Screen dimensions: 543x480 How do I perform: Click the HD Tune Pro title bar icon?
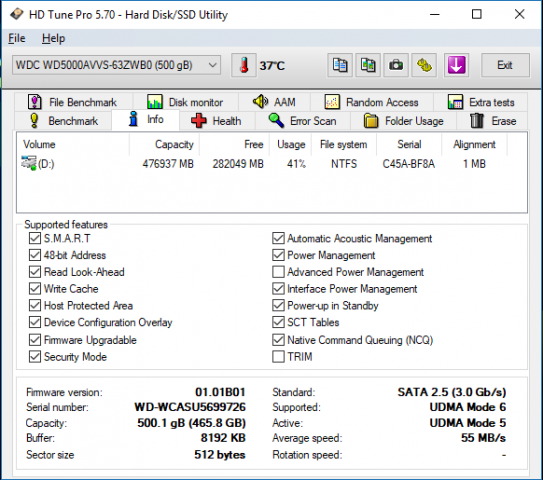[x=16, y=14]
